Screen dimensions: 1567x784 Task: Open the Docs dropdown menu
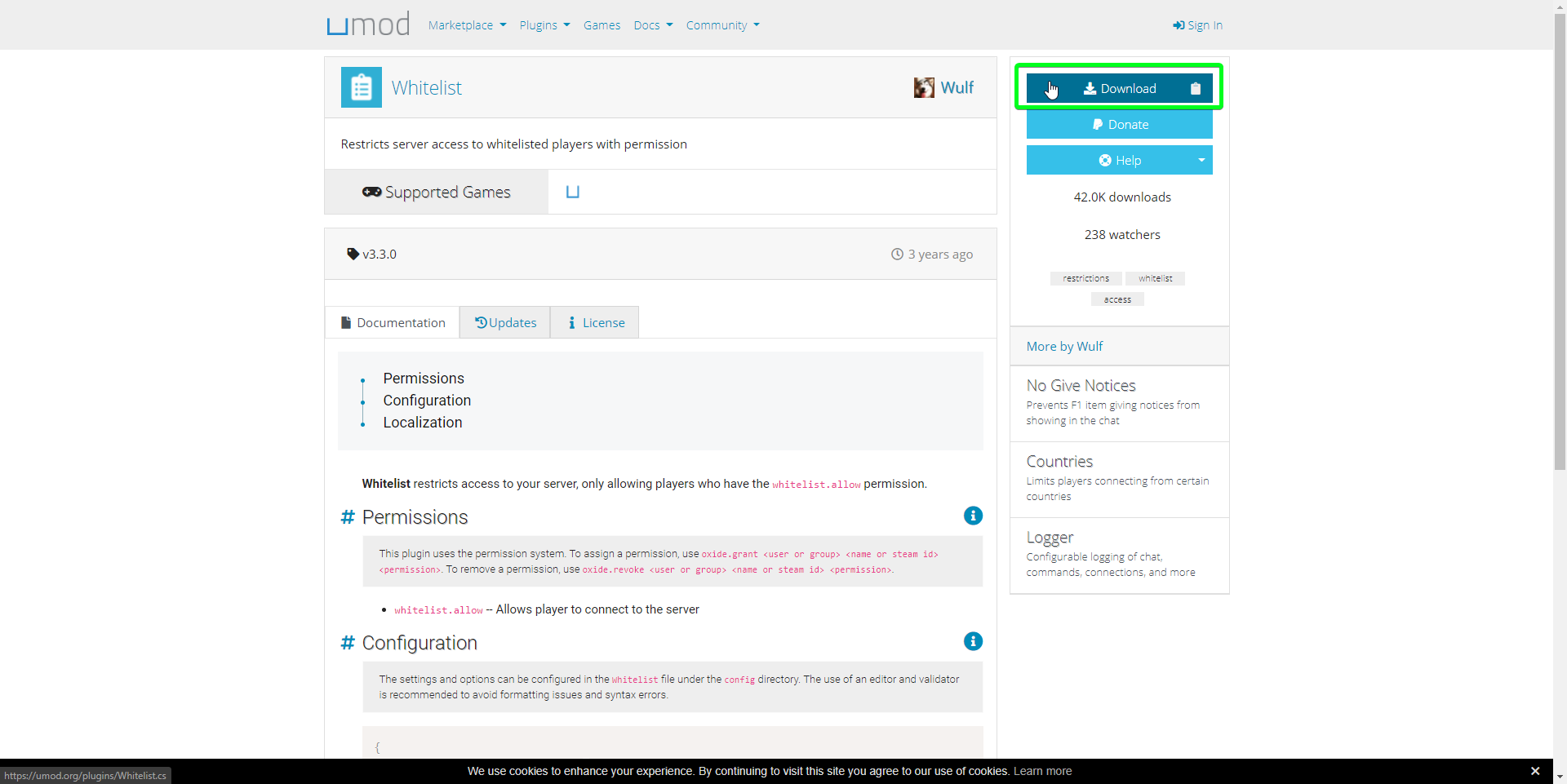click(x=653, y=25)
